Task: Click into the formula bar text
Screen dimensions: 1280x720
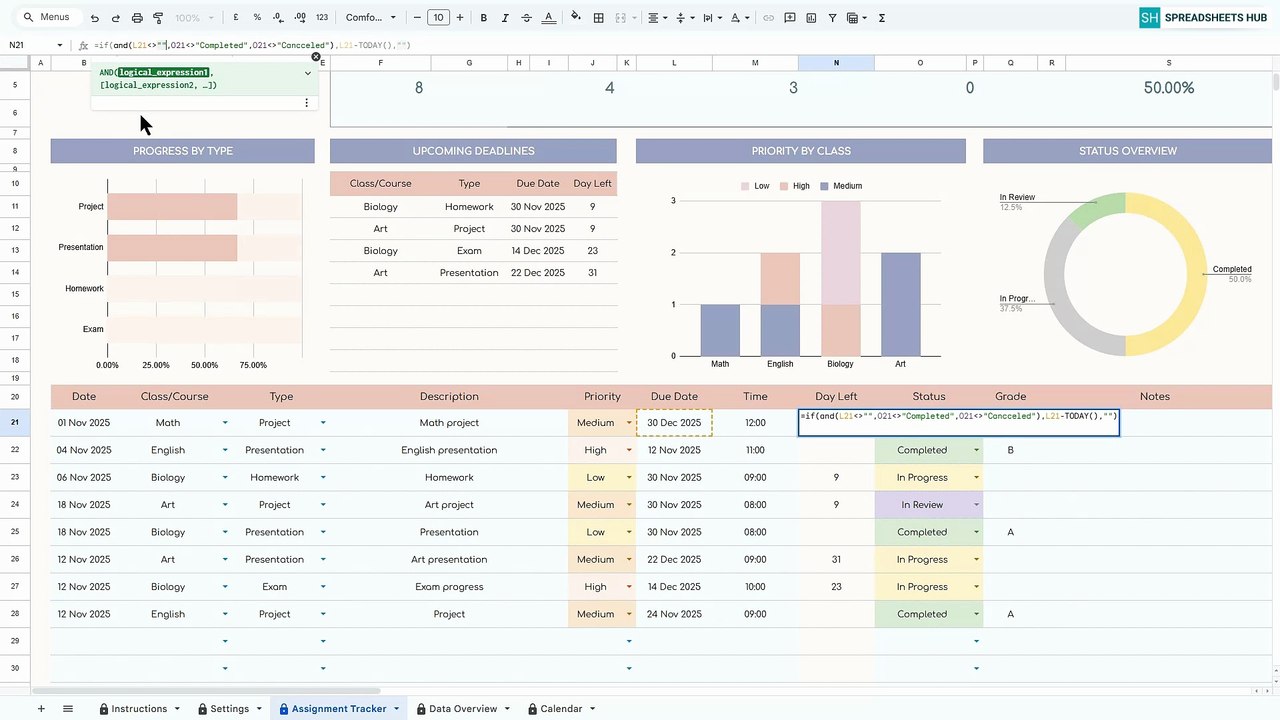Action: coord(252,45)
